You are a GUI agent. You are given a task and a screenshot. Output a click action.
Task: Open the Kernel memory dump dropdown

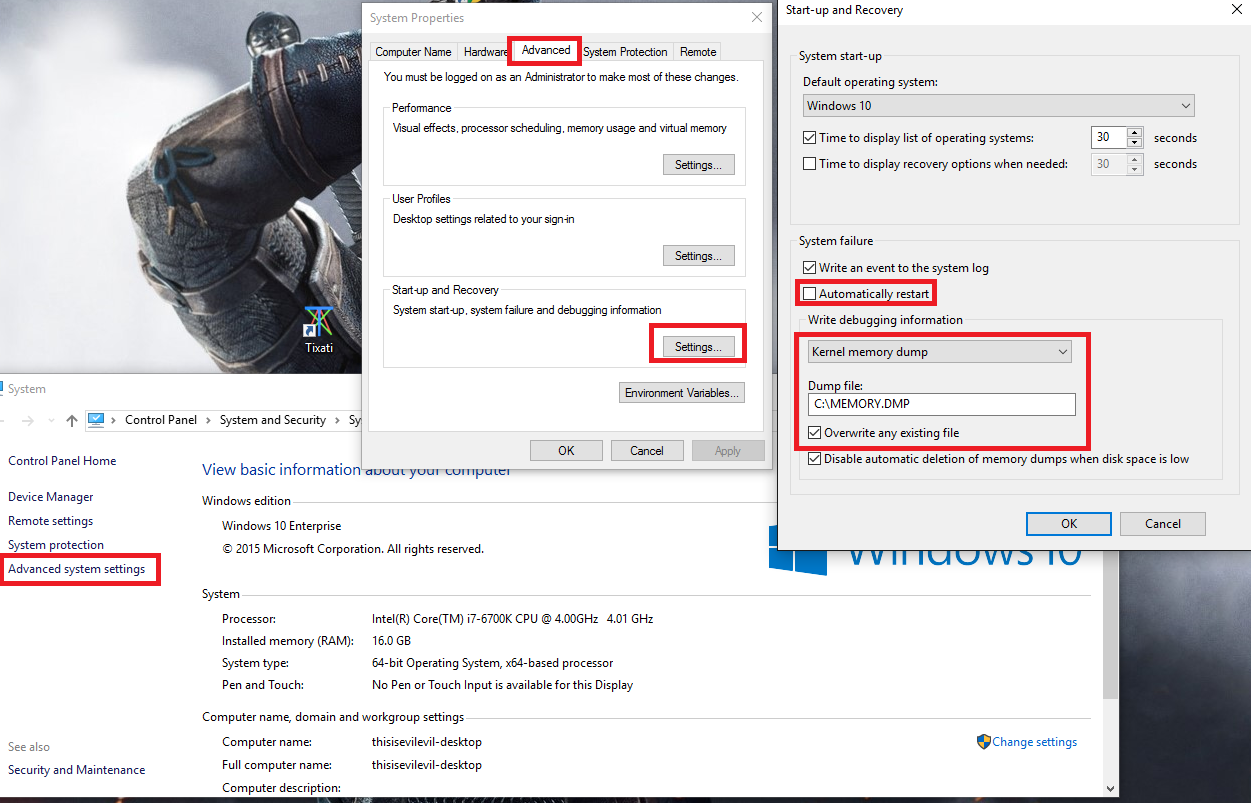tap(940, 352)
